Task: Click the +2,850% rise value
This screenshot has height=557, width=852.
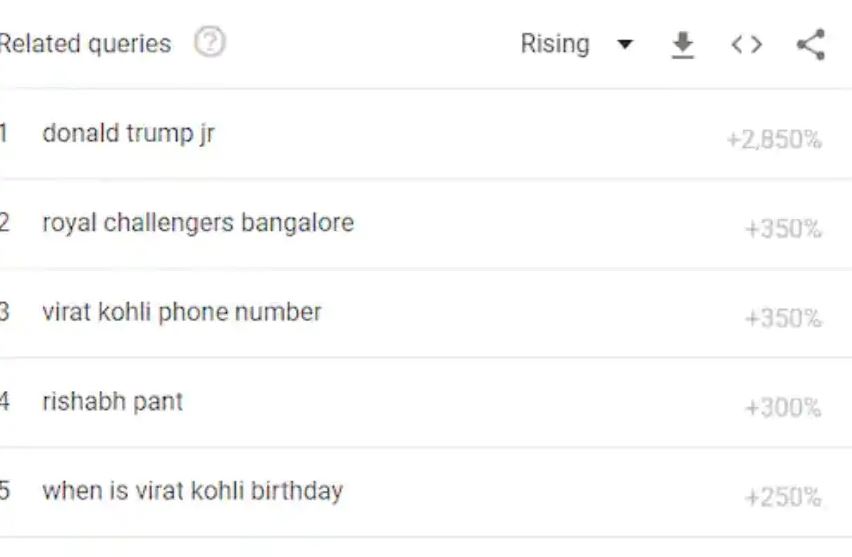Action: click(774, 139)
